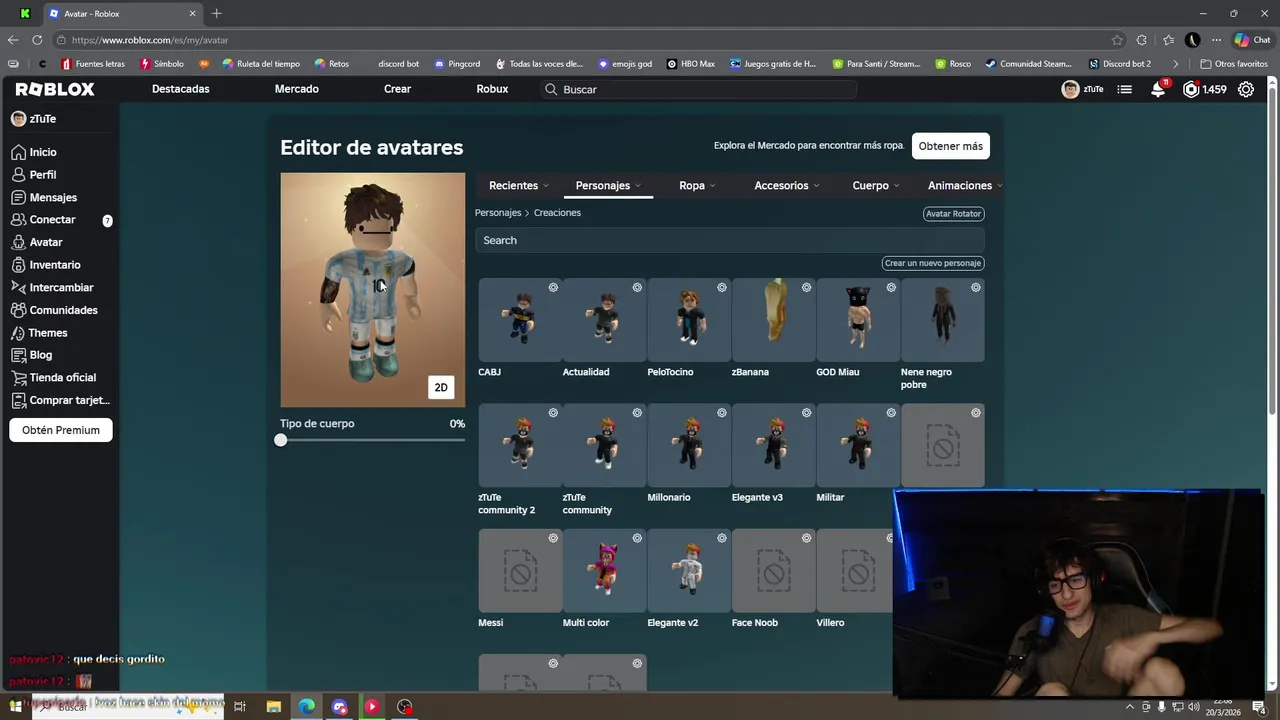Open the Robux balance 1.459

click(x=1204, y=89)
